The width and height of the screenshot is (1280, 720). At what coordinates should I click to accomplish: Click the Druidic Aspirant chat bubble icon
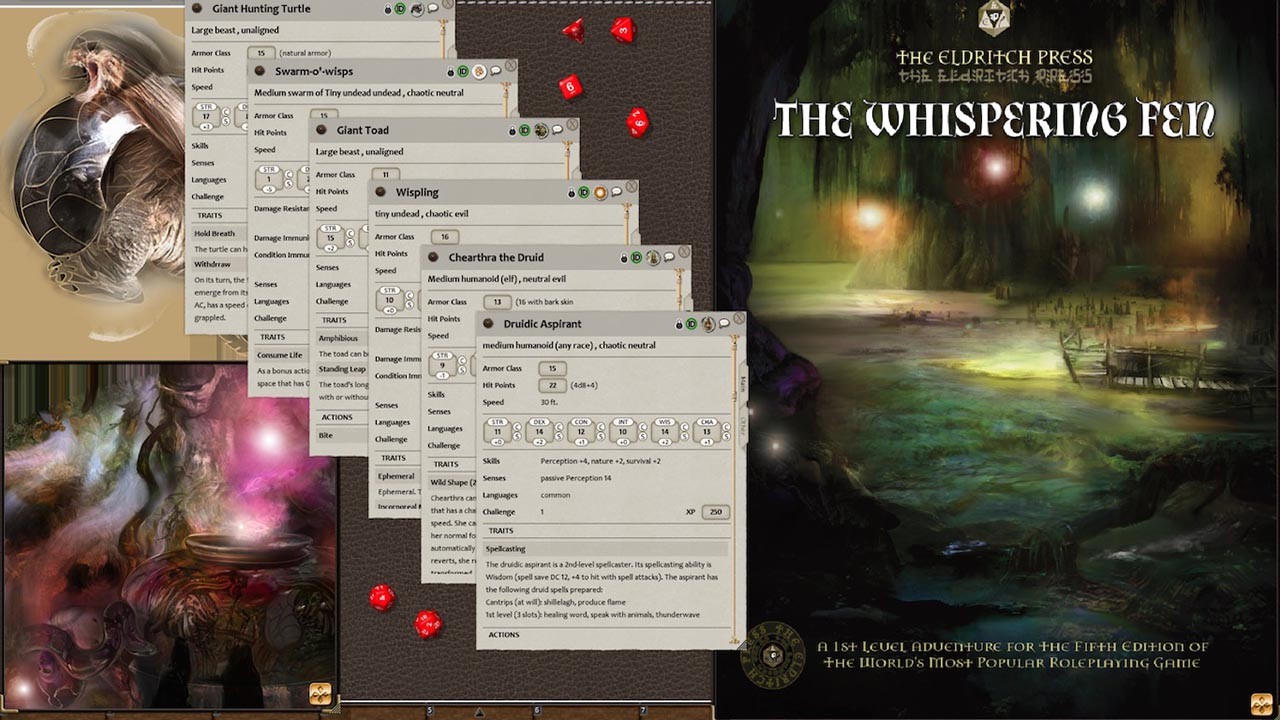click(x=724, y=324)
